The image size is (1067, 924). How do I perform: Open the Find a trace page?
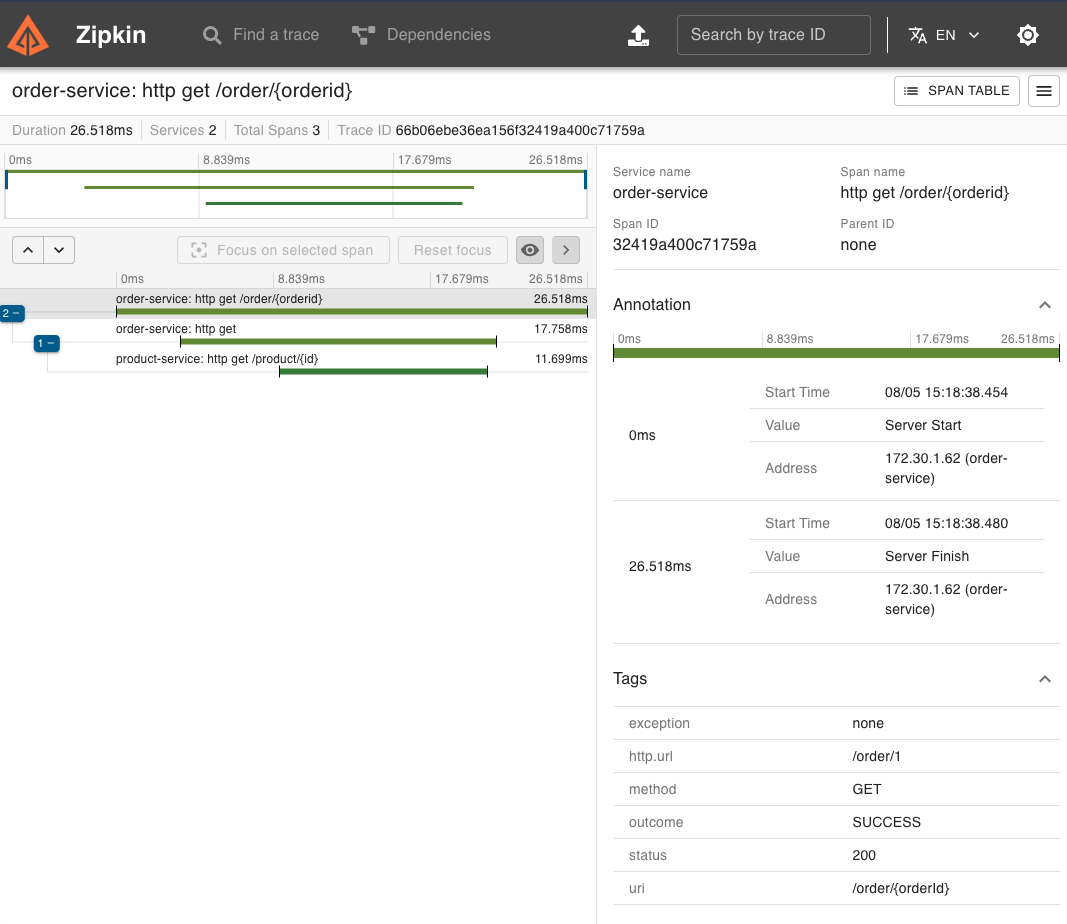pos(261,35)
